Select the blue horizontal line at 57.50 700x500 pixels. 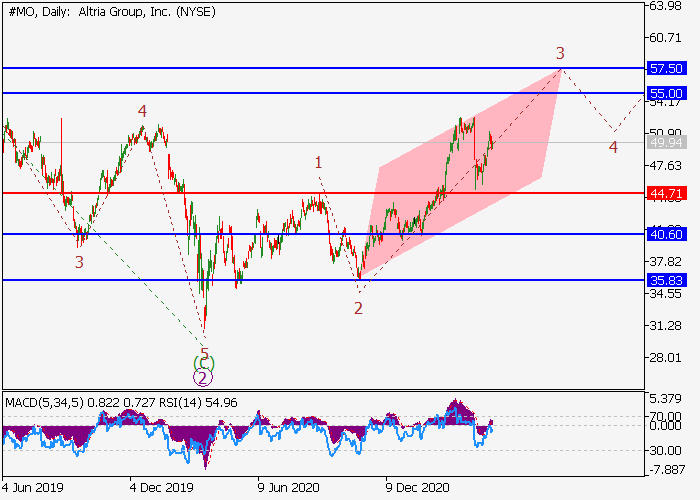coord(324,68)
